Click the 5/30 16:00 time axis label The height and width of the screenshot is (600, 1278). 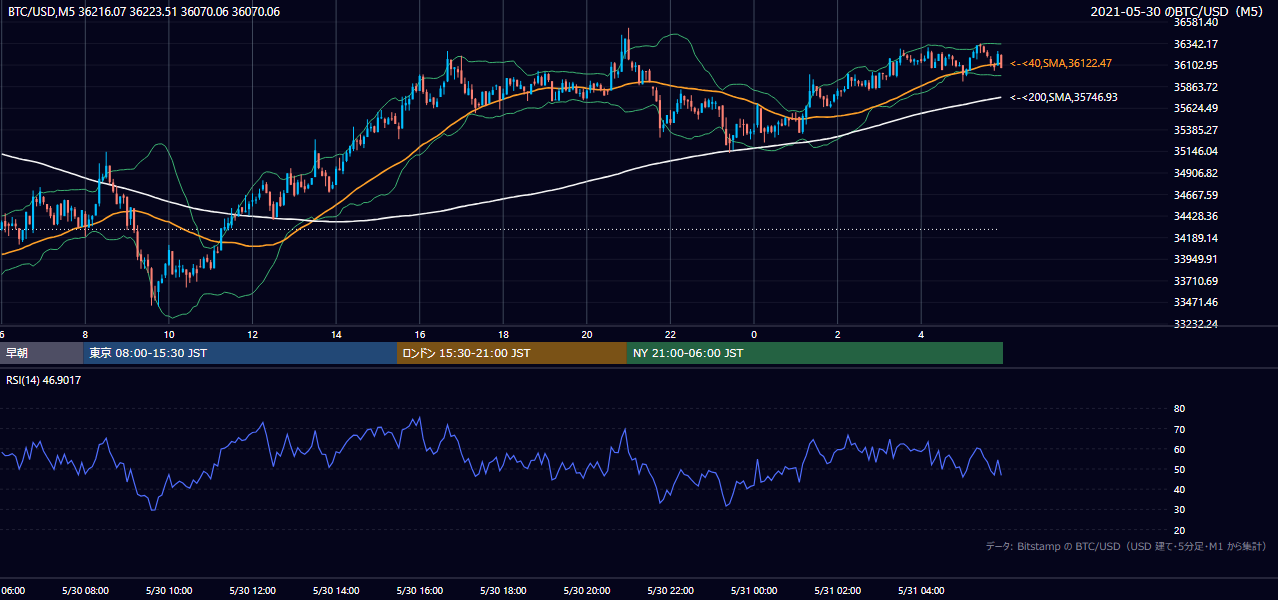(419, 591)
